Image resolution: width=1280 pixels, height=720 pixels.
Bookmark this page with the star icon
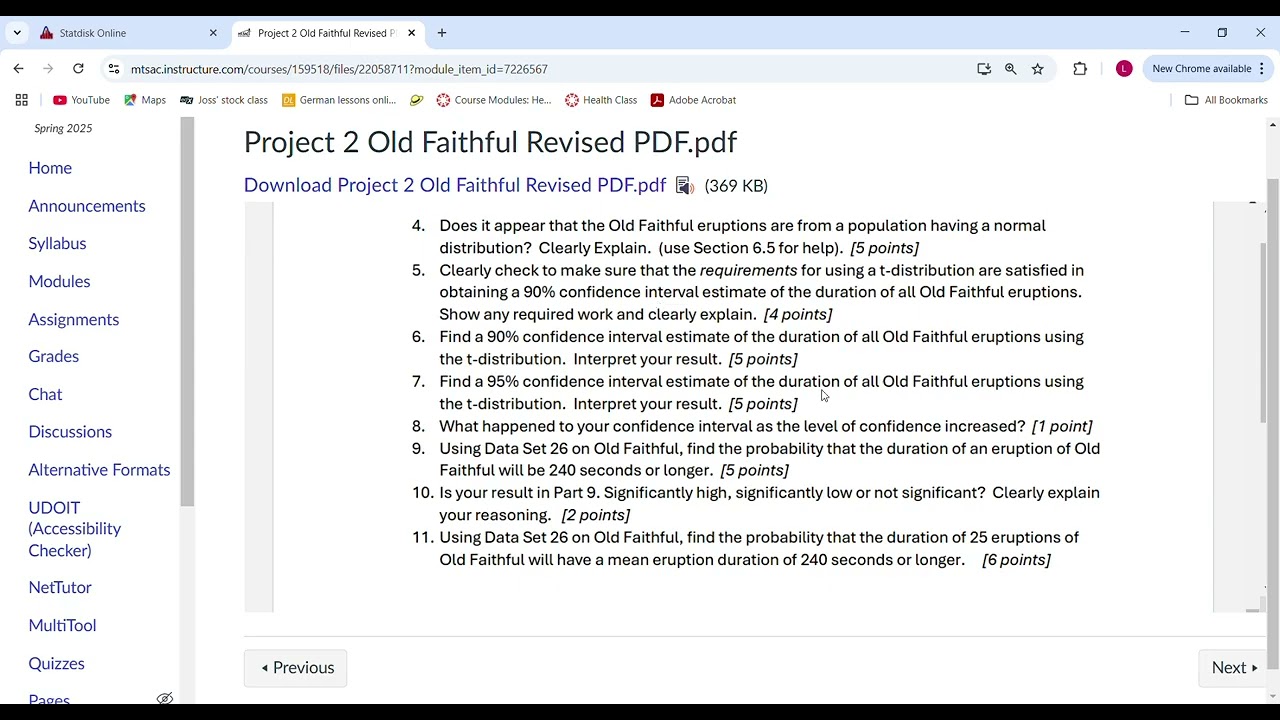[1038, 69]
